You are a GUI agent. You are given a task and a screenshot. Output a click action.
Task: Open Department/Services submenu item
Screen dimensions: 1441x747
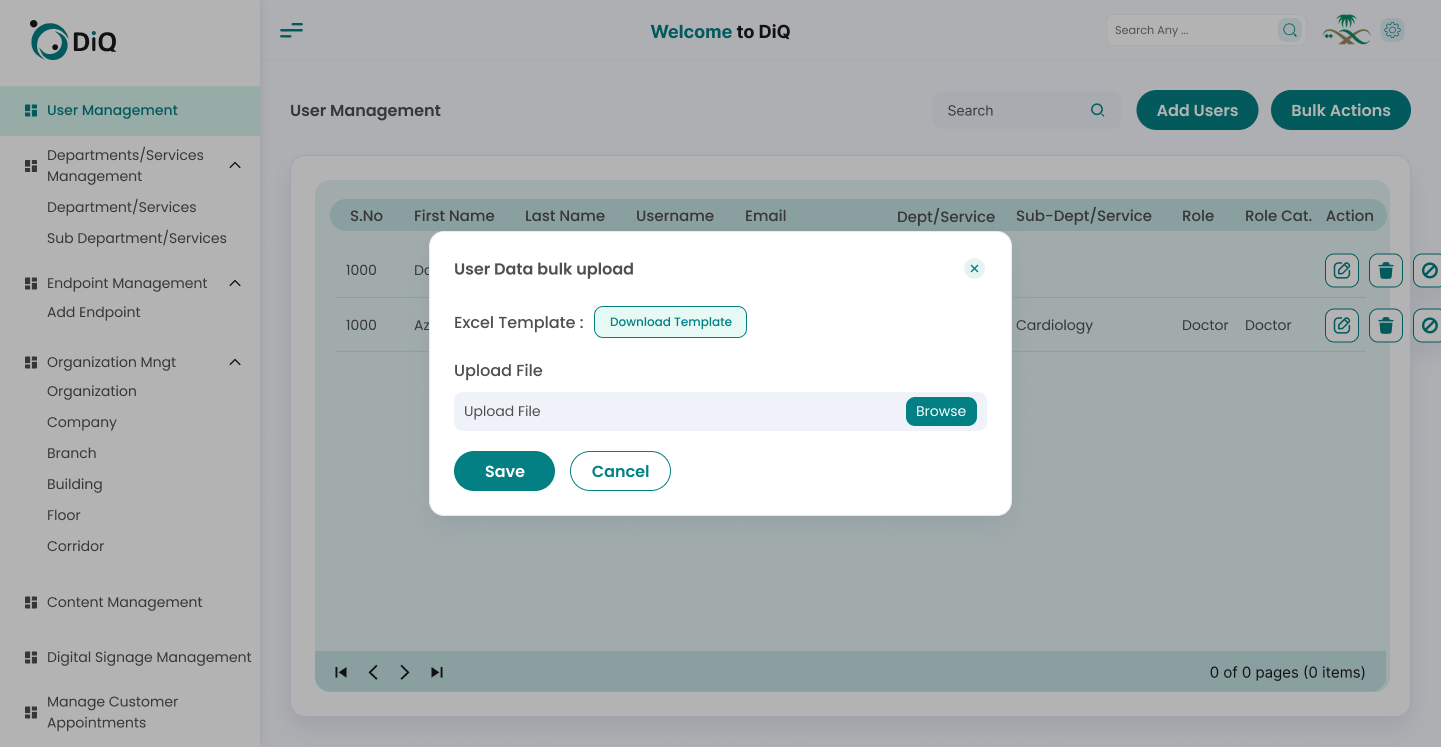pyautogui.click(x=122, y=207)
